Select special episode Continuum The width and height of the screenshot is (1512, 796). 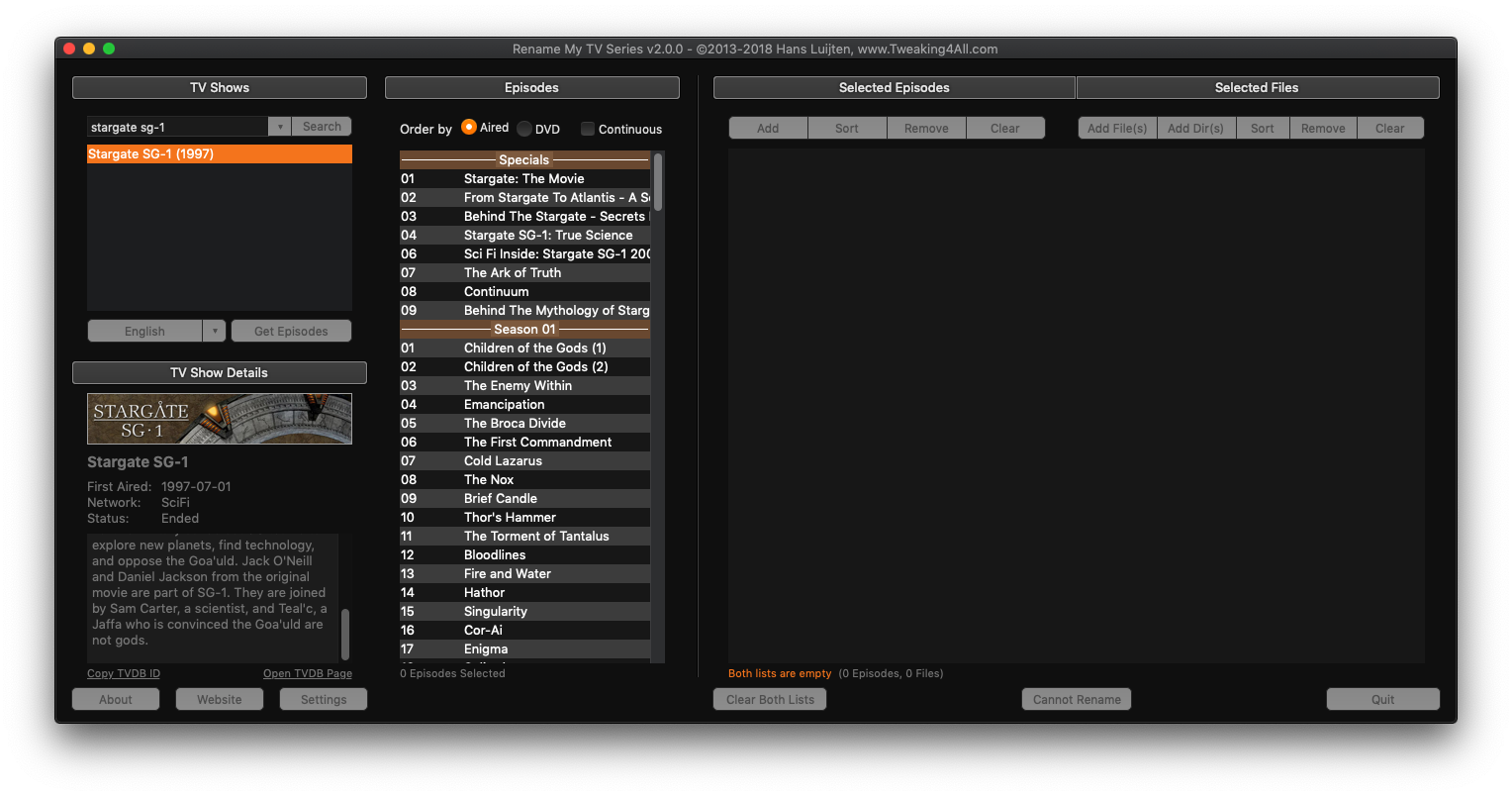tap(524, 291)
